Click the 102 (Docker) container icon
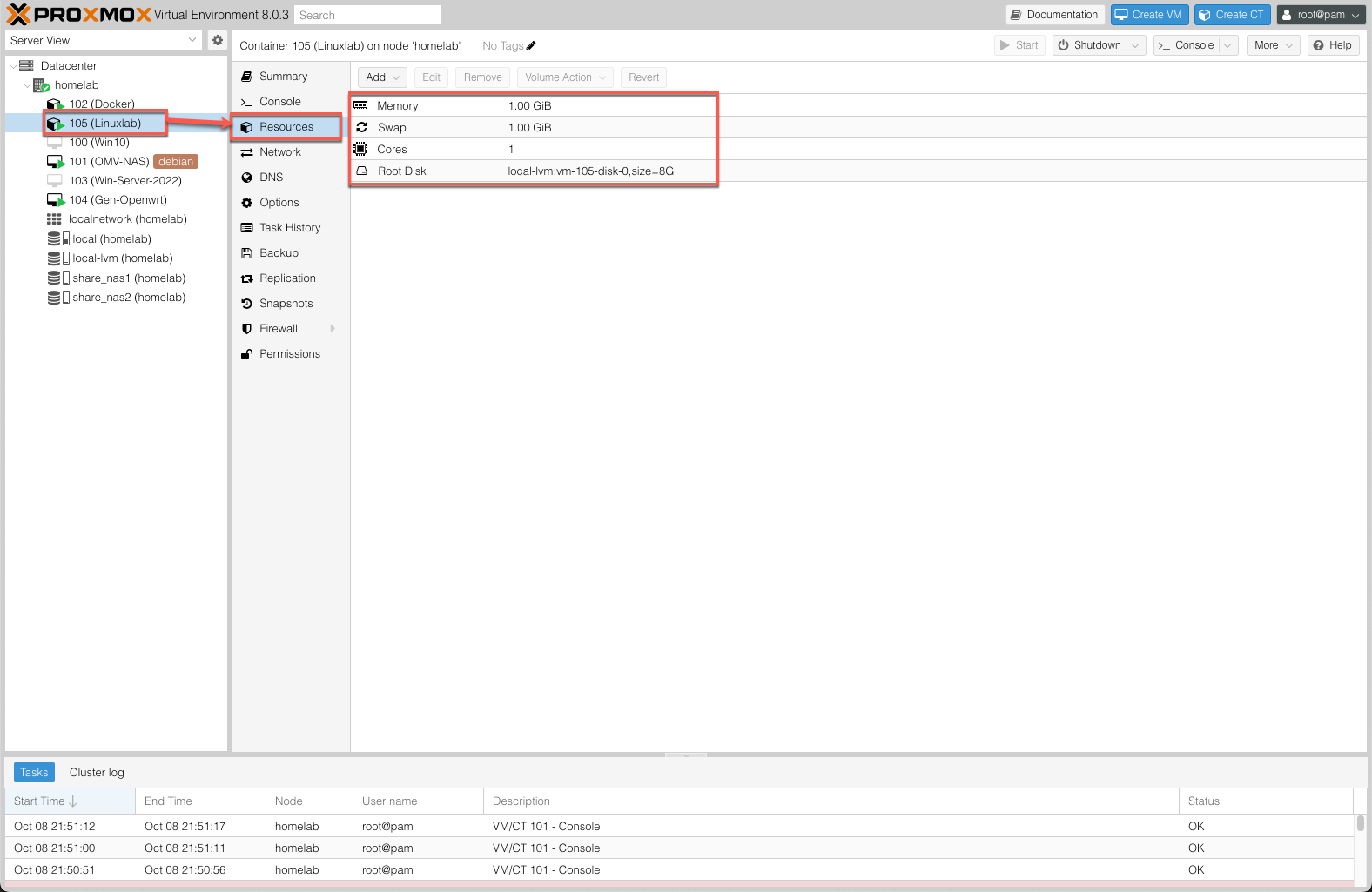This screenshot has height=892, width=1372. (55, 104)
